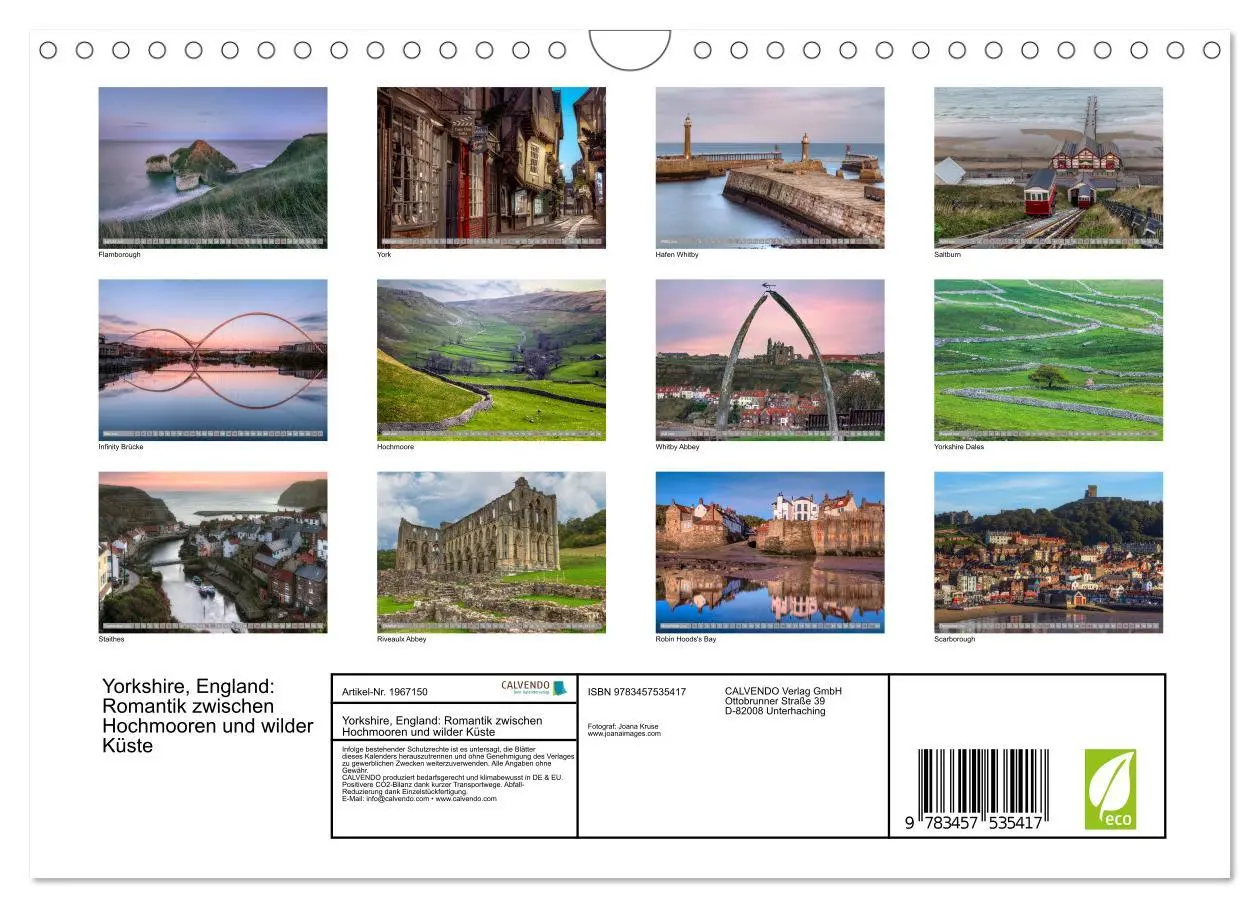This screenshot has width=1260, height=908.
Task: Click the Yorkshire Dales stone walls thumbnail
Action: click(1049, 360)
